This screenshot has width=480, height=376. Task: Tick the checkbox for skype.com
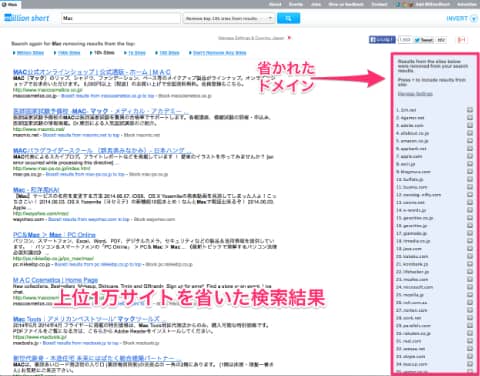tap(470, 356)
